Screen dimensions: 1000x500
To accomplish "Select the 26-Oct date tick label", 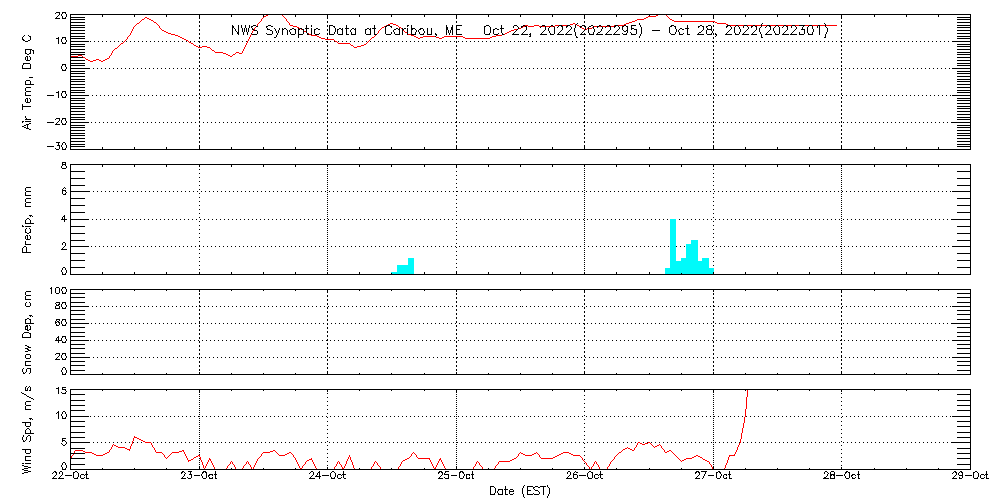I will (x=585, y=477).
